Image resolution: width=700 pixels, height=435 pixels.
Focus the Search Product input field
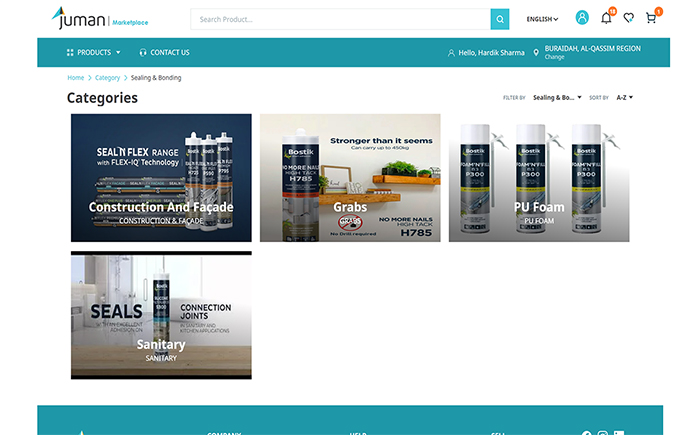click(x=341, y=19)
